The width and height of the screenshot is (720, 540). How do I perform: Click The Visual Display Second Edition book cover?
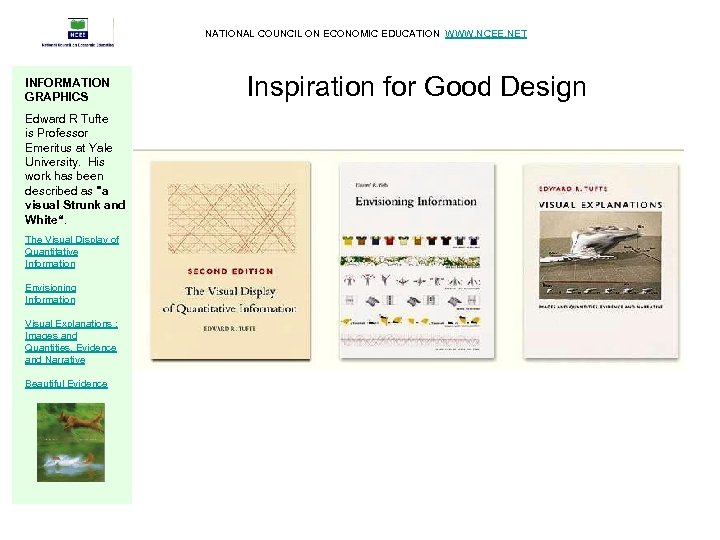coord(231,260)
